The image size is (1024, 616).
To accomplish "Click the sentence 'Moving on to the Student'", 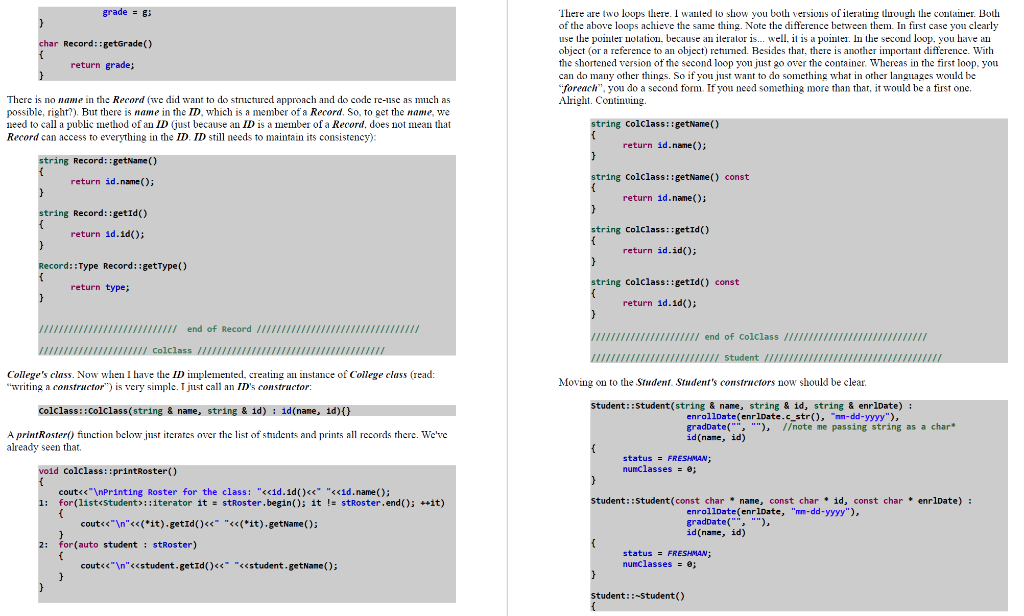I will click(712, 383).
